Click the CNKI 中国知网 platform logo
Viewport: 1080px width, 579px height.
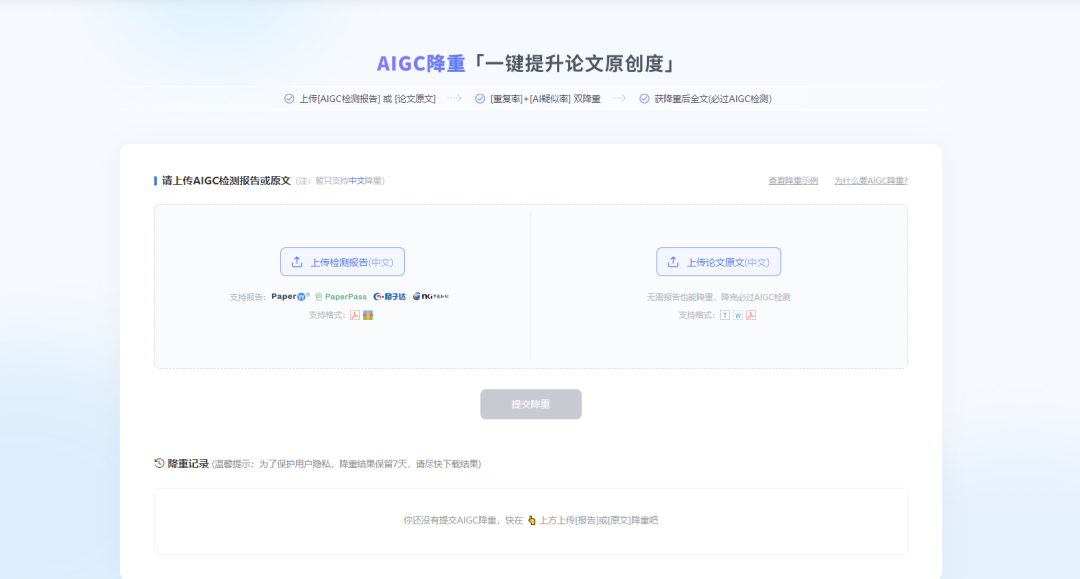432,296
